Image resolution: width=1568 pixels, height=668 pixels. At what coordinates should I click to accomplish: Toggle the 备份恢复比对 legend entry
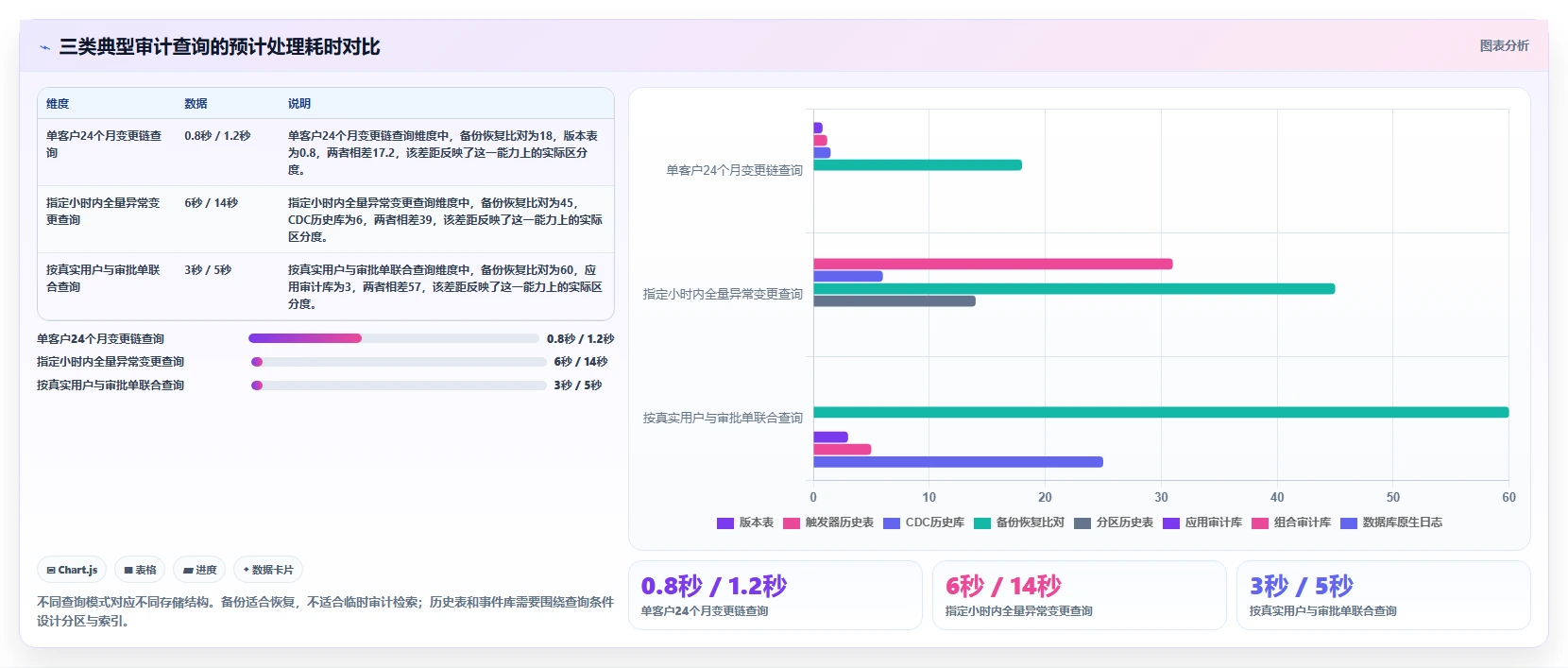[x=1019, y=522]
